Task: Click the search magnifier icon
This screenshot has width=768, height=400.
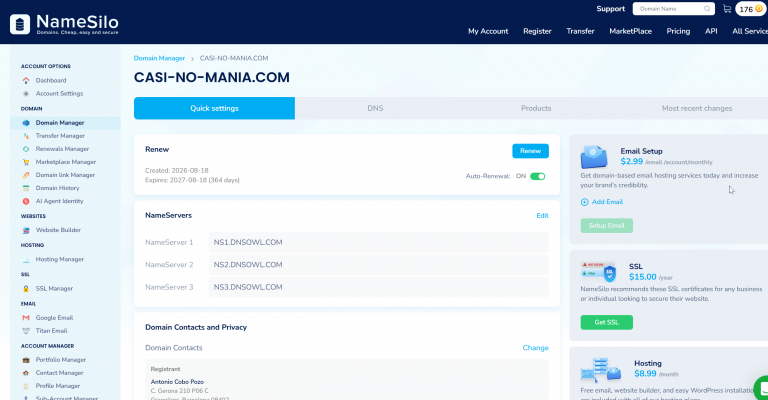Action: pyautogui.click(x=707, y=9)
